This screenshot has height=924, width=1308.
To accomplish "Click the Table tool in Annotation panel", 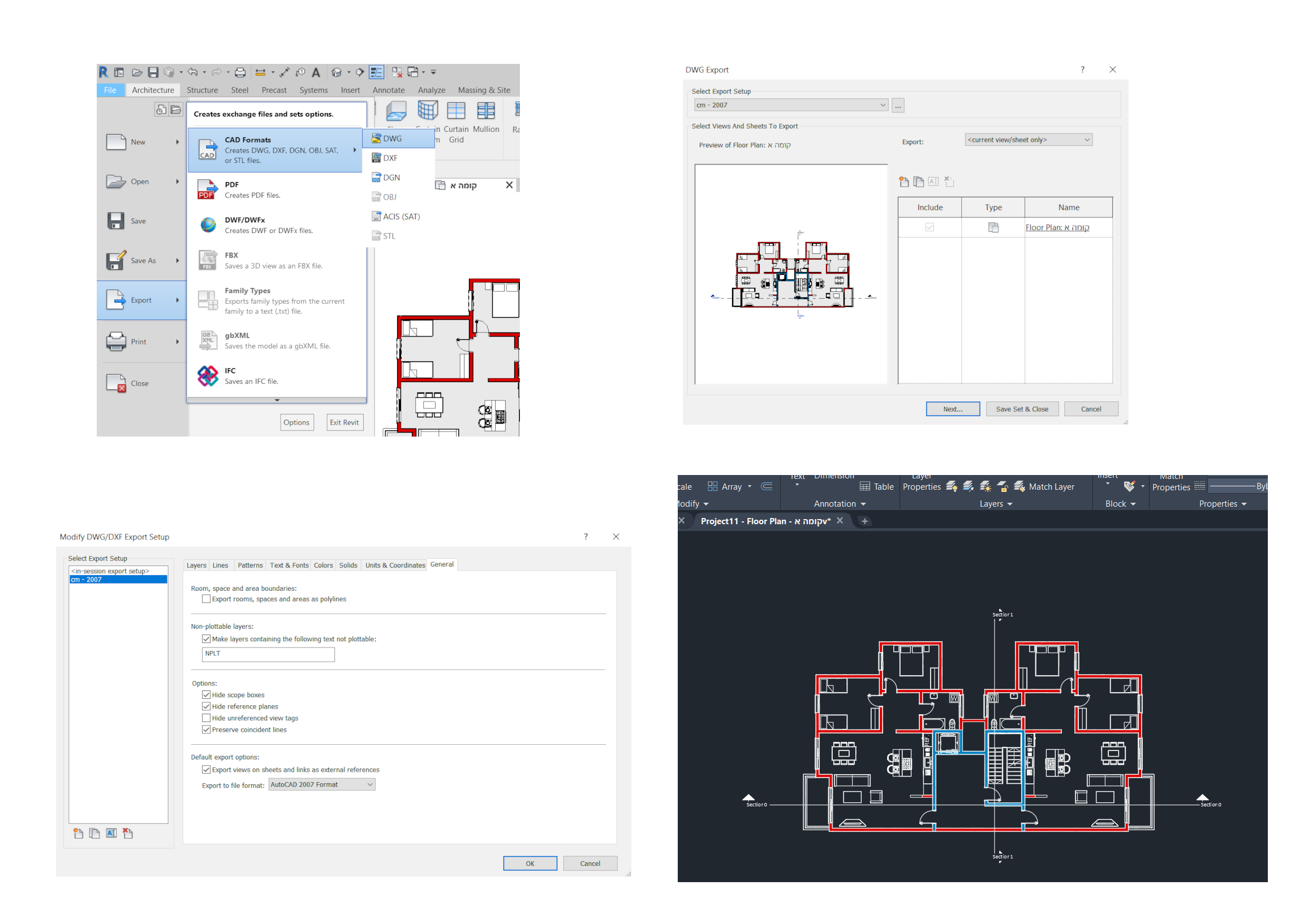I will (x=876, y=487).
